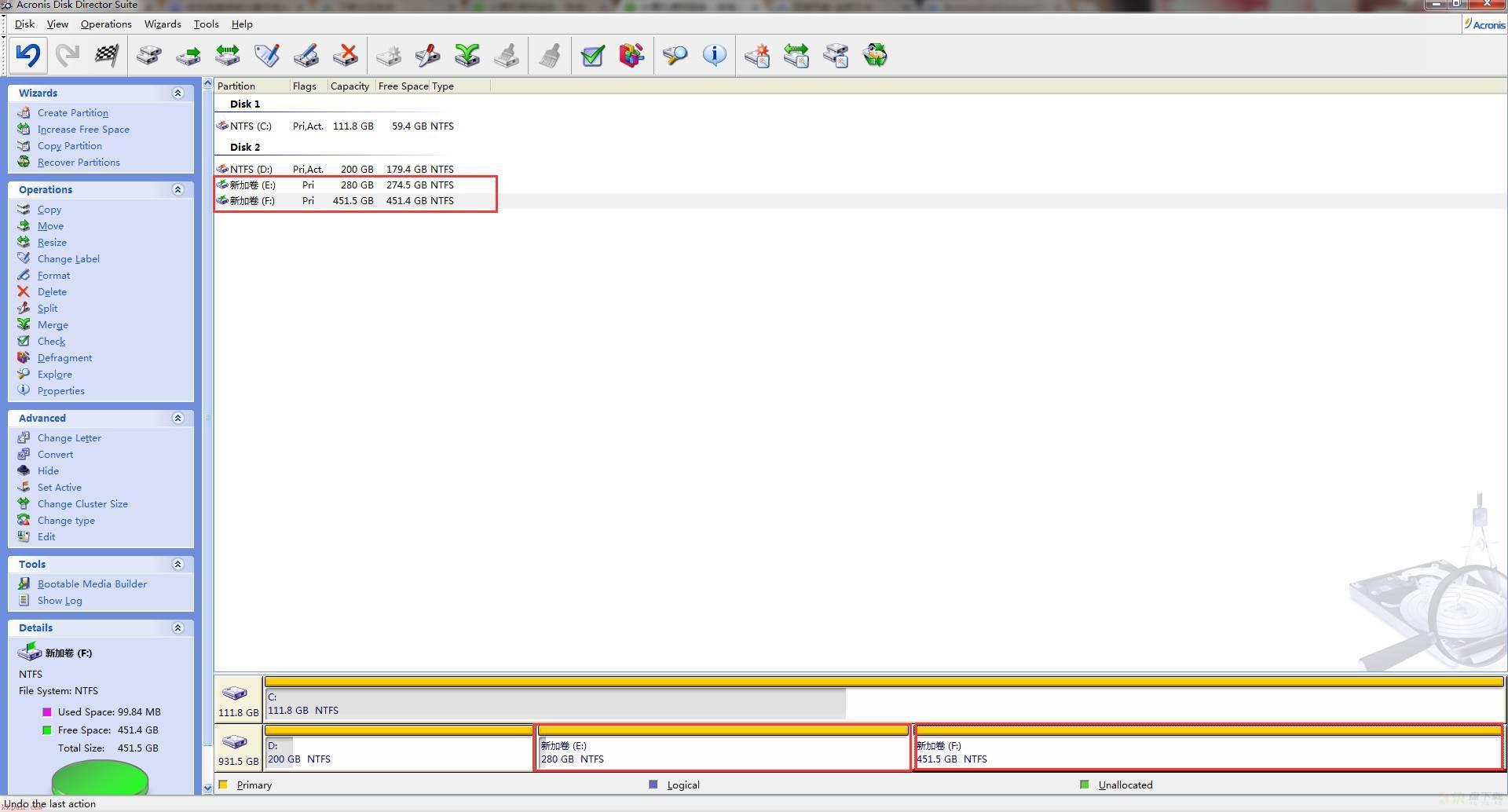The image size is (1508, 812).
Task: Click the Undo arrow in the toolbar
Action: click(28, 55)
